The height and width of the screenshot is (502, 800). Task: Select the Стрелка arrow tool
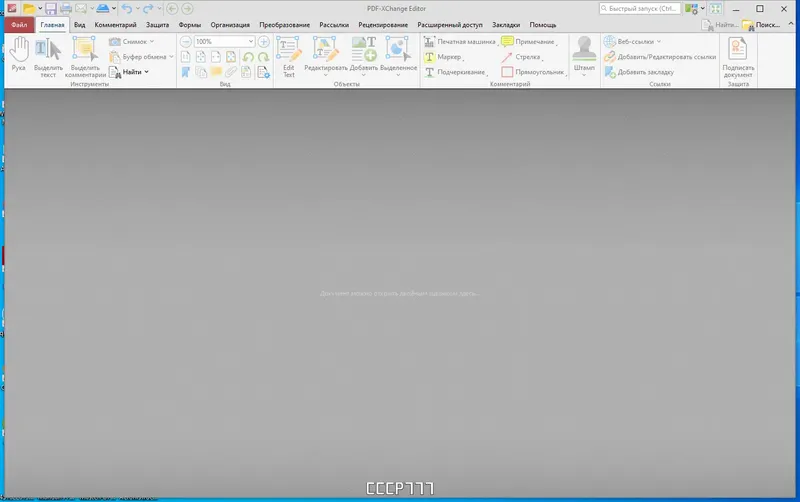coord(521,57)
